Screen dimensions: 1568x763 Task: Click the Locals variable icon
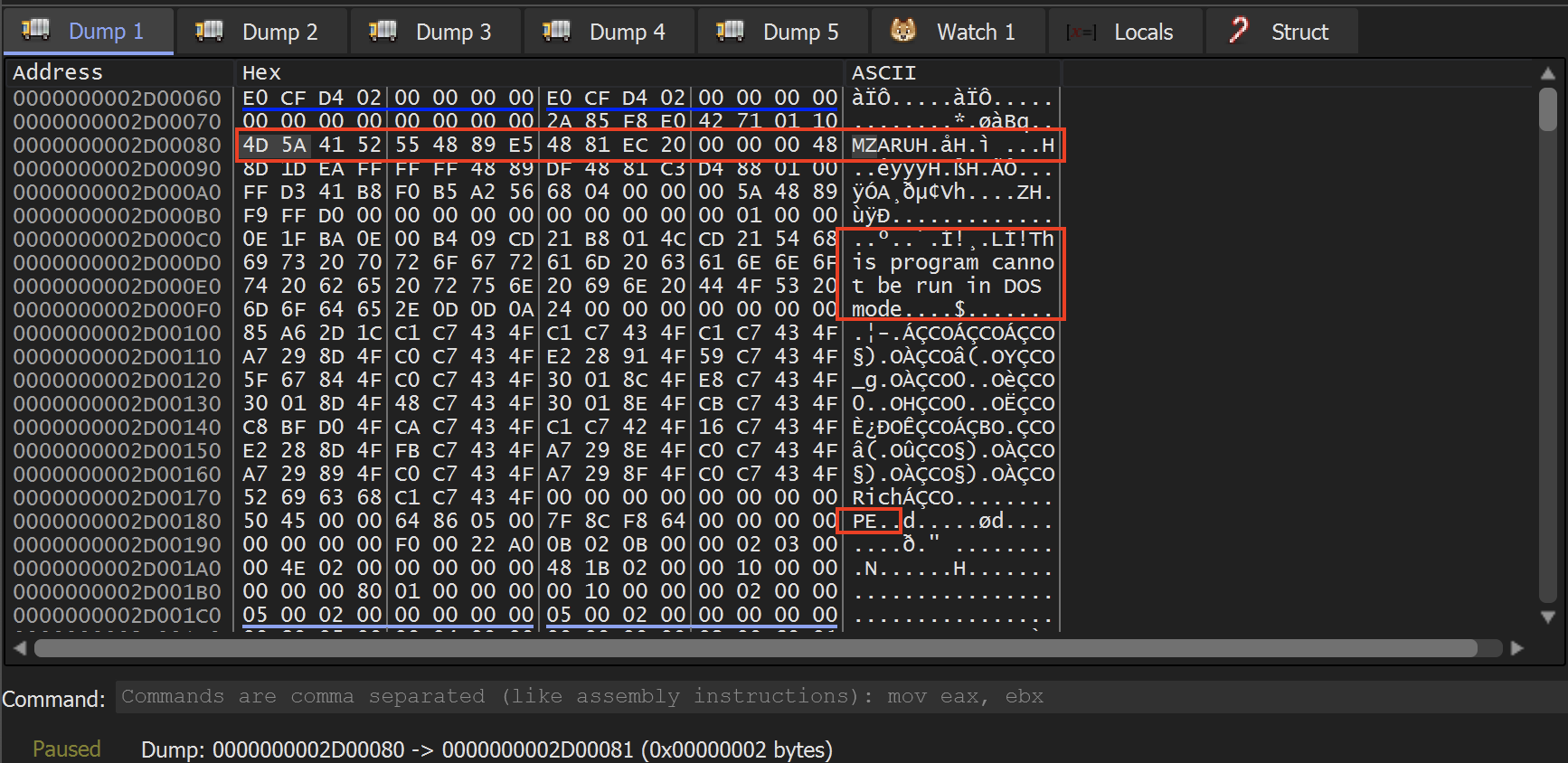[1081, 33]
